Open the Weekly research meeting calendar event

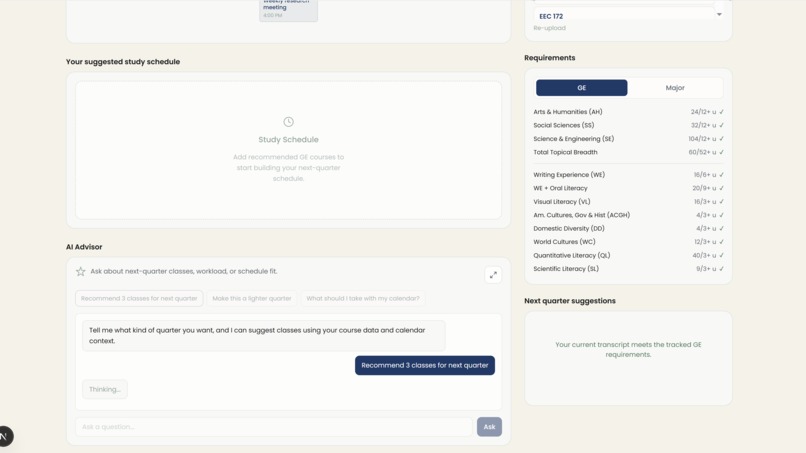[x=288, y=10]
